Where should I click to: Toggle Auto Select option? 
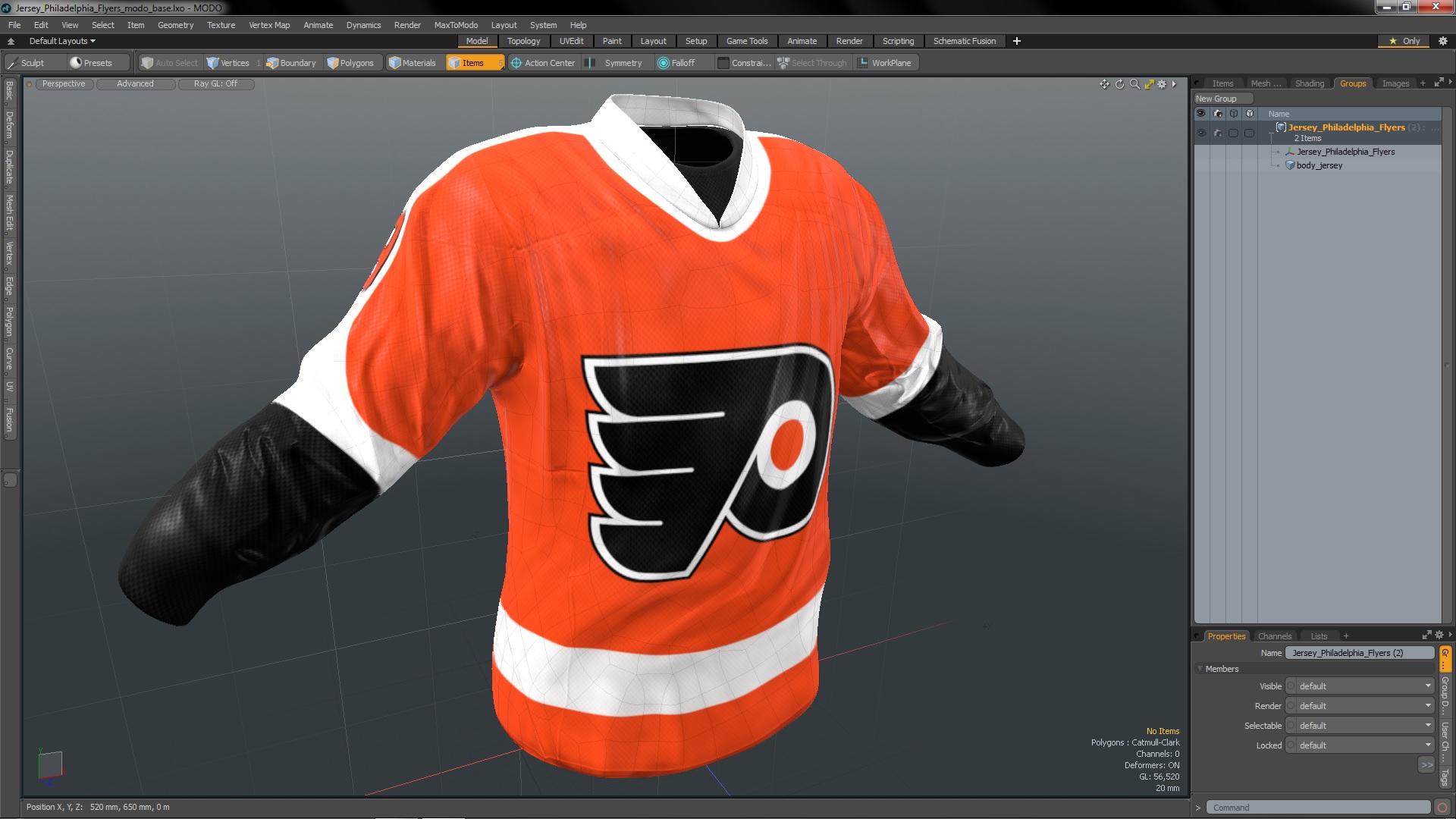click(x=170, y=63)
